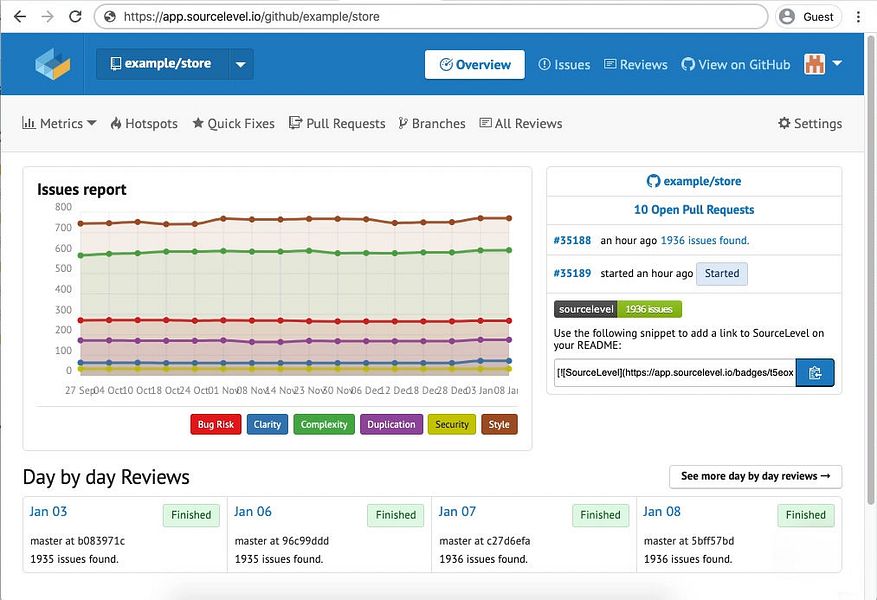The width and height of the screenshot is (877, 600).
Task: Click the README snippet text field
Action: click(x=675, y=372)
